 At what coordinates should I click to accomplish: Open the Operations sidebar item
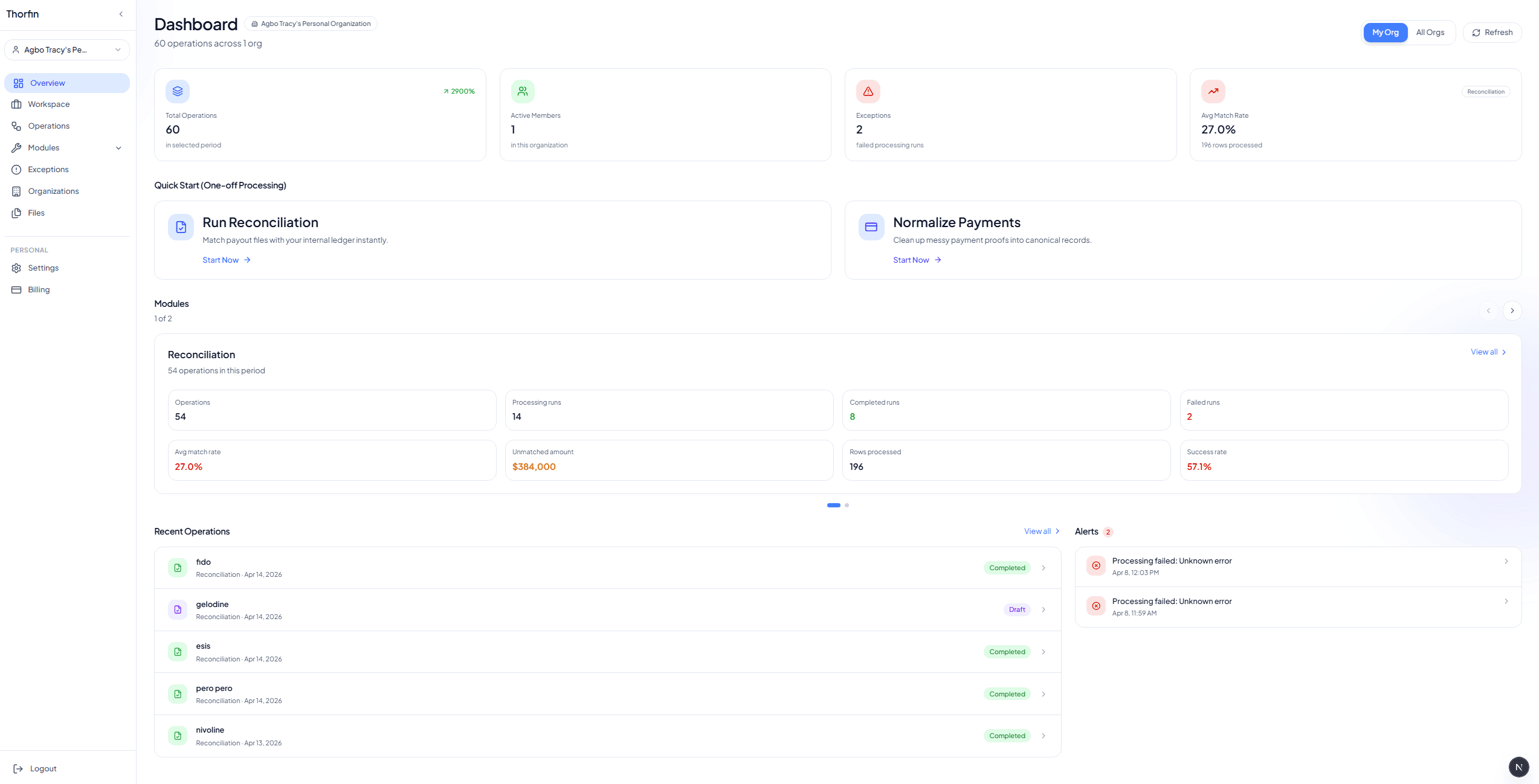click(67, 126)
